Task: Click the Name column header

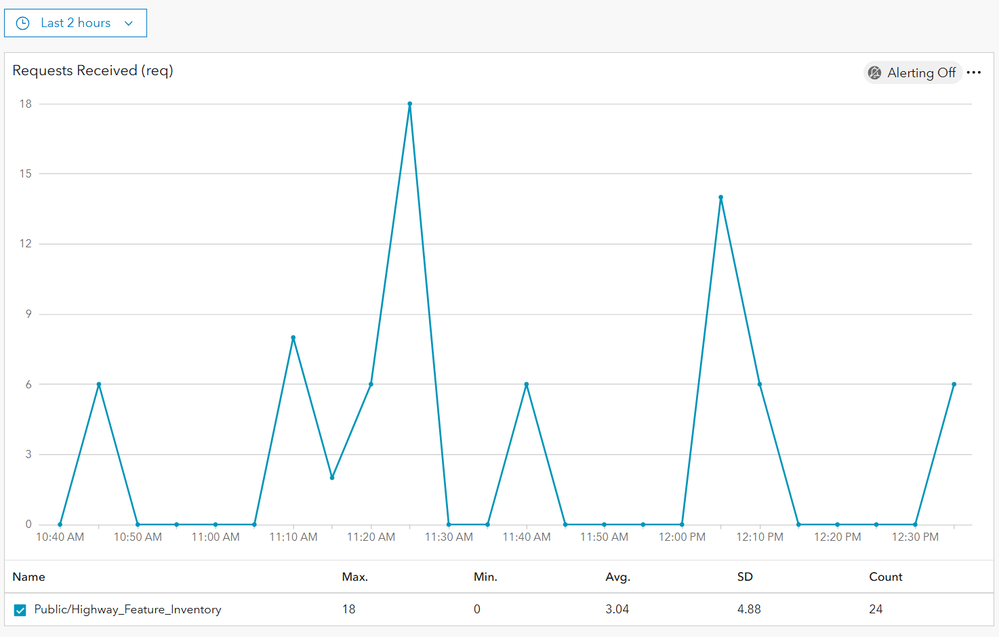Action: coord(28,577)
